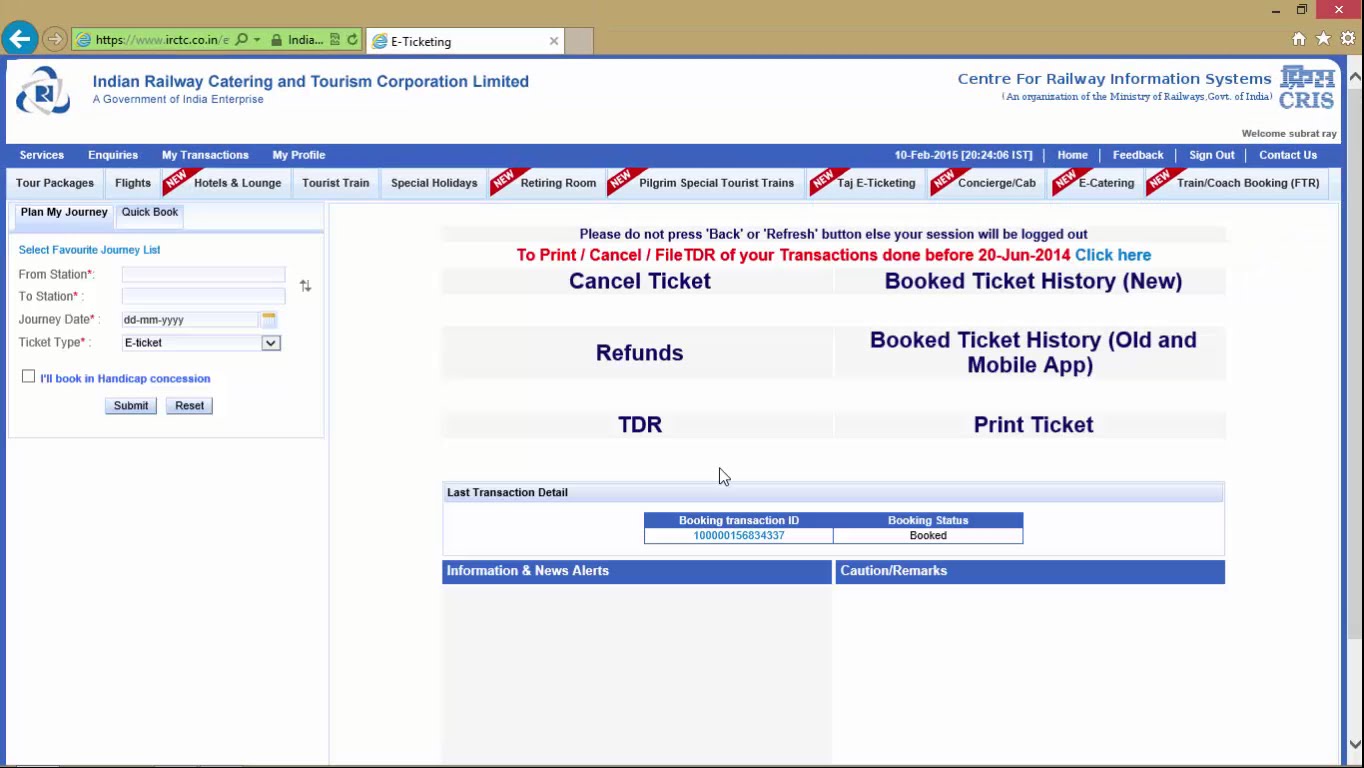Open the browser Home icon
The width and height of the screenshot is (1364, 768).
1299,39
